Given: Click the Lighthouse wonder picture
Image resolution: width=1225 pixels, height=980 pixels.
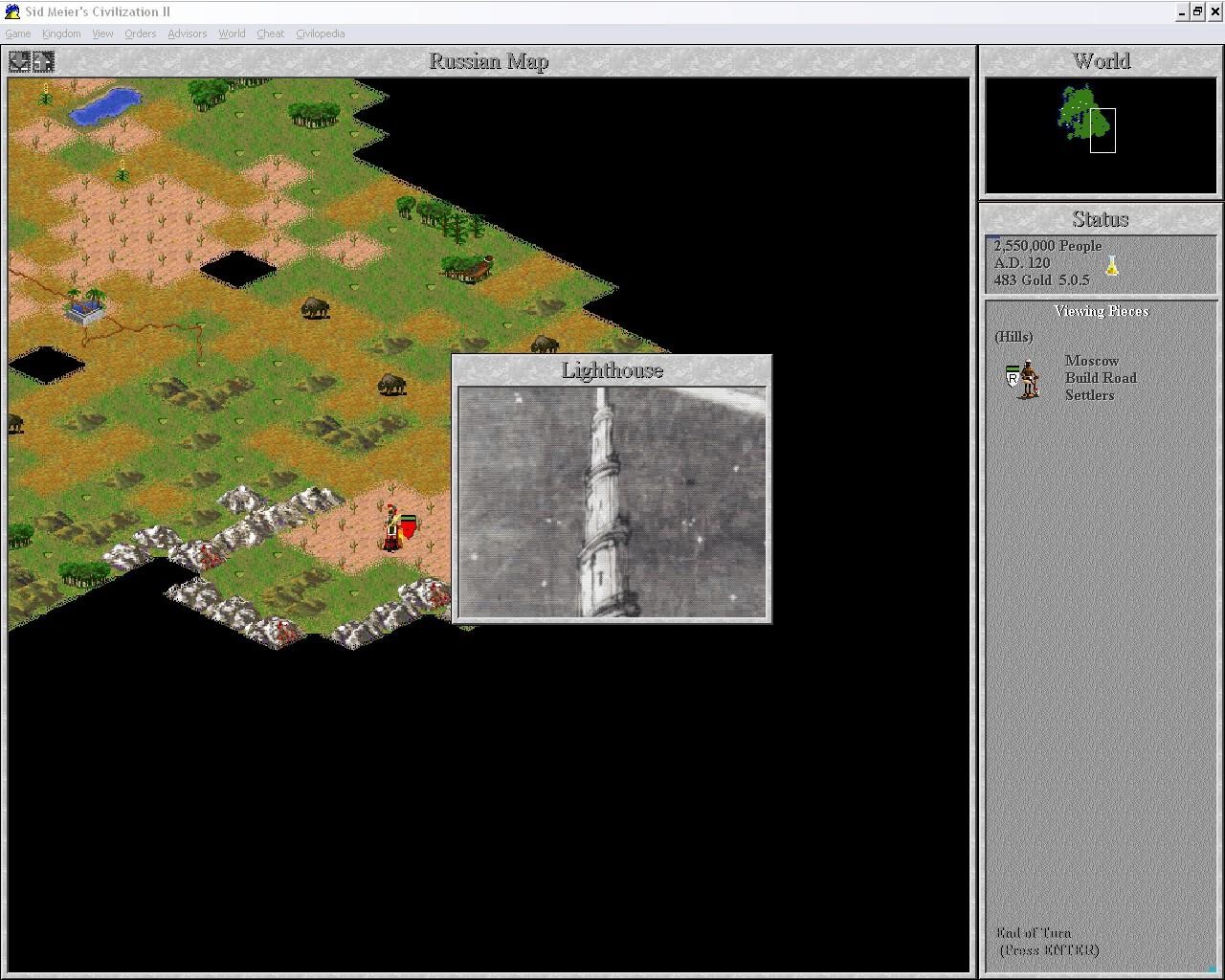Looking at the screenshot, I should [x=612, y=502].
